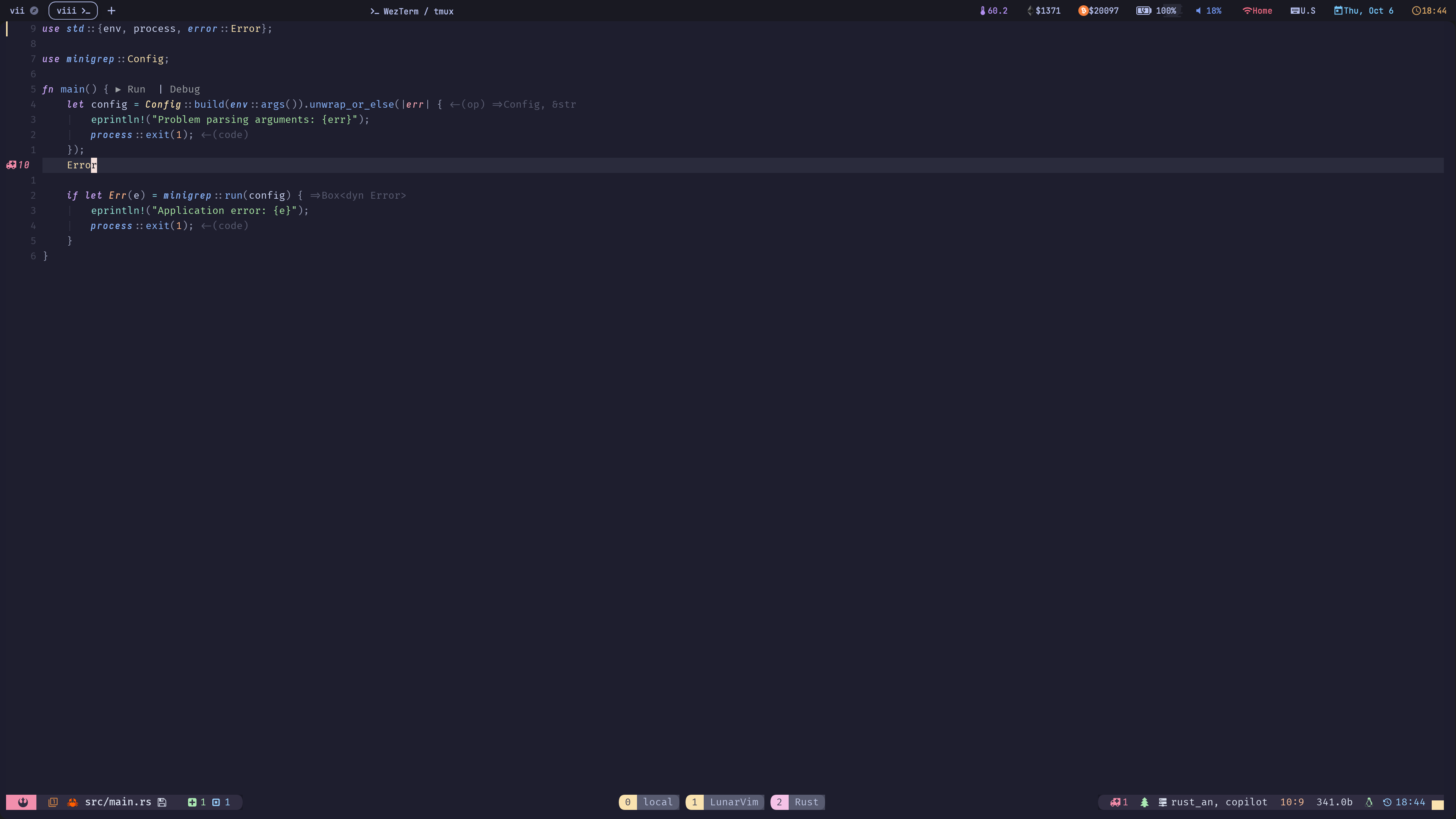Open a new tab with plus button
Screen dimensions: 1456x819
(111, 11)
